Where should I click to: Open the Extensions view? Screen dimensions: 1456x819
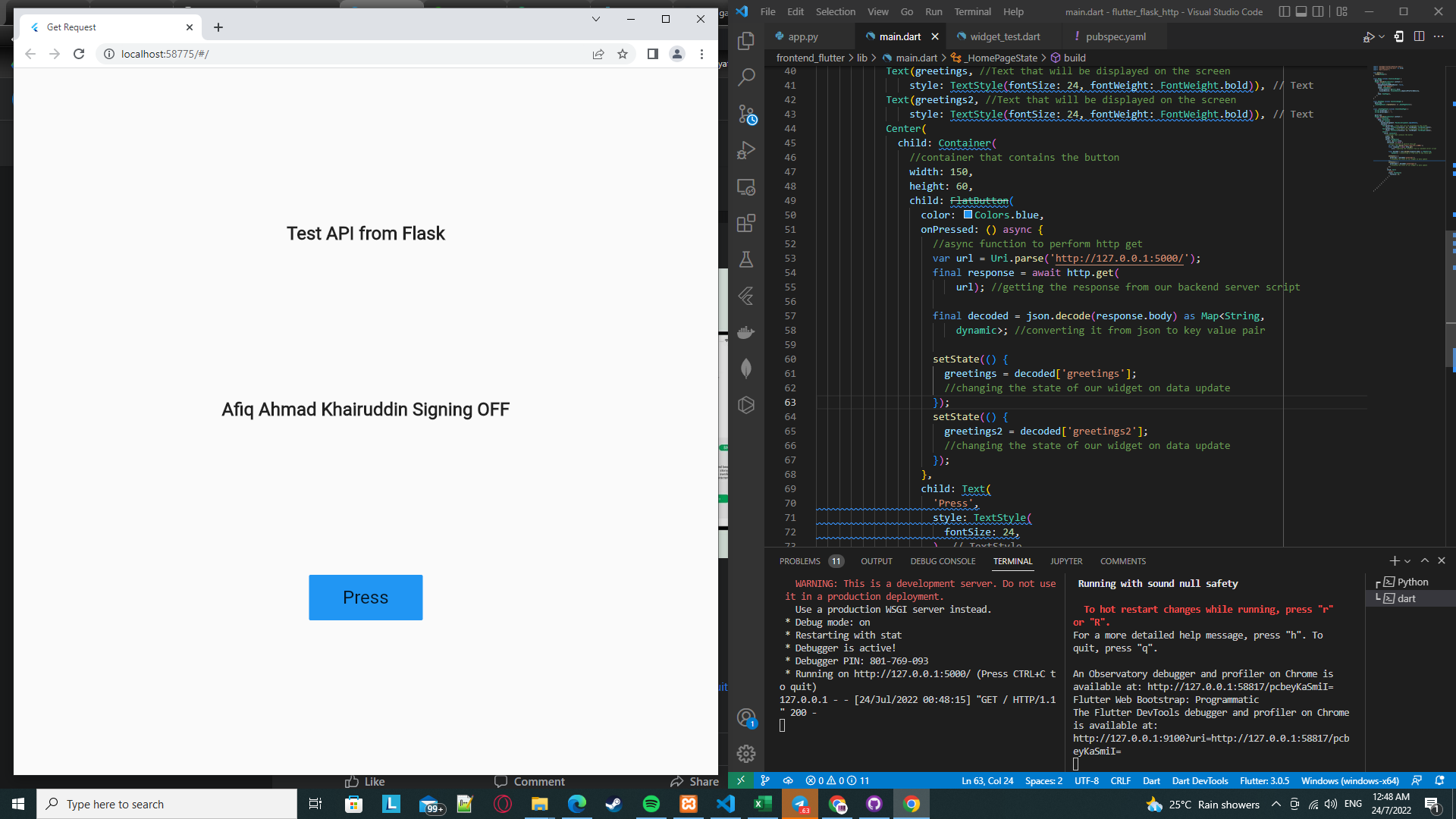[747, 223]
